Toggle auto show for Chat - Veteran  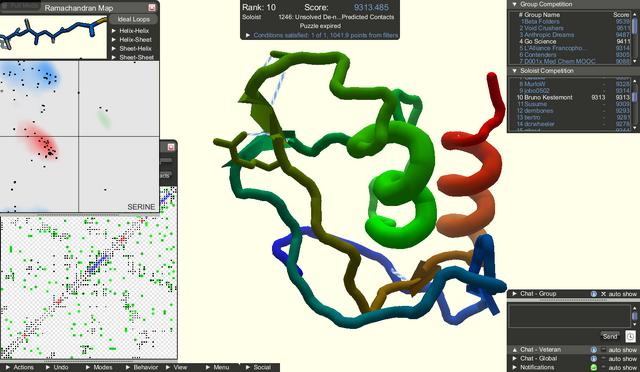(604, 350)
